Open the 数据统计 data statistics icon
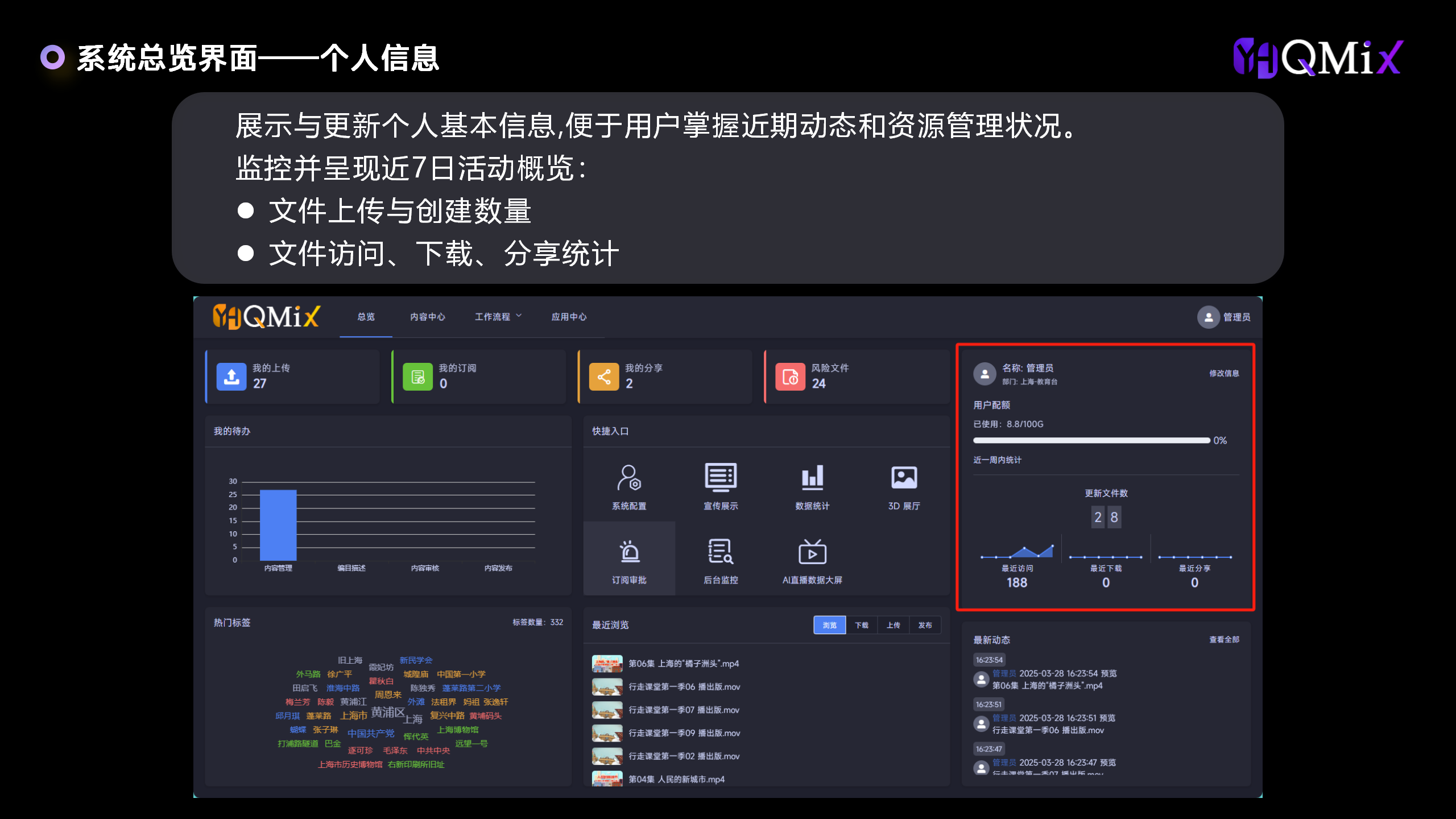 coord(812,478)
